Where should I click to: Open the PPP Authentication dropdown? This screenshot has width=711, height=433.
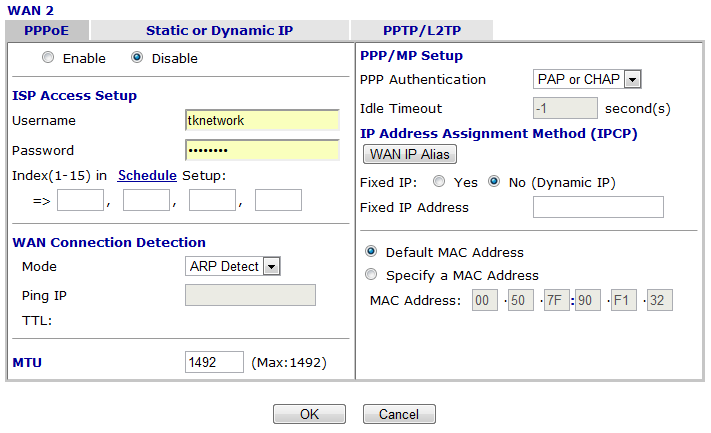pyautogui.click(x=587, y=79)
